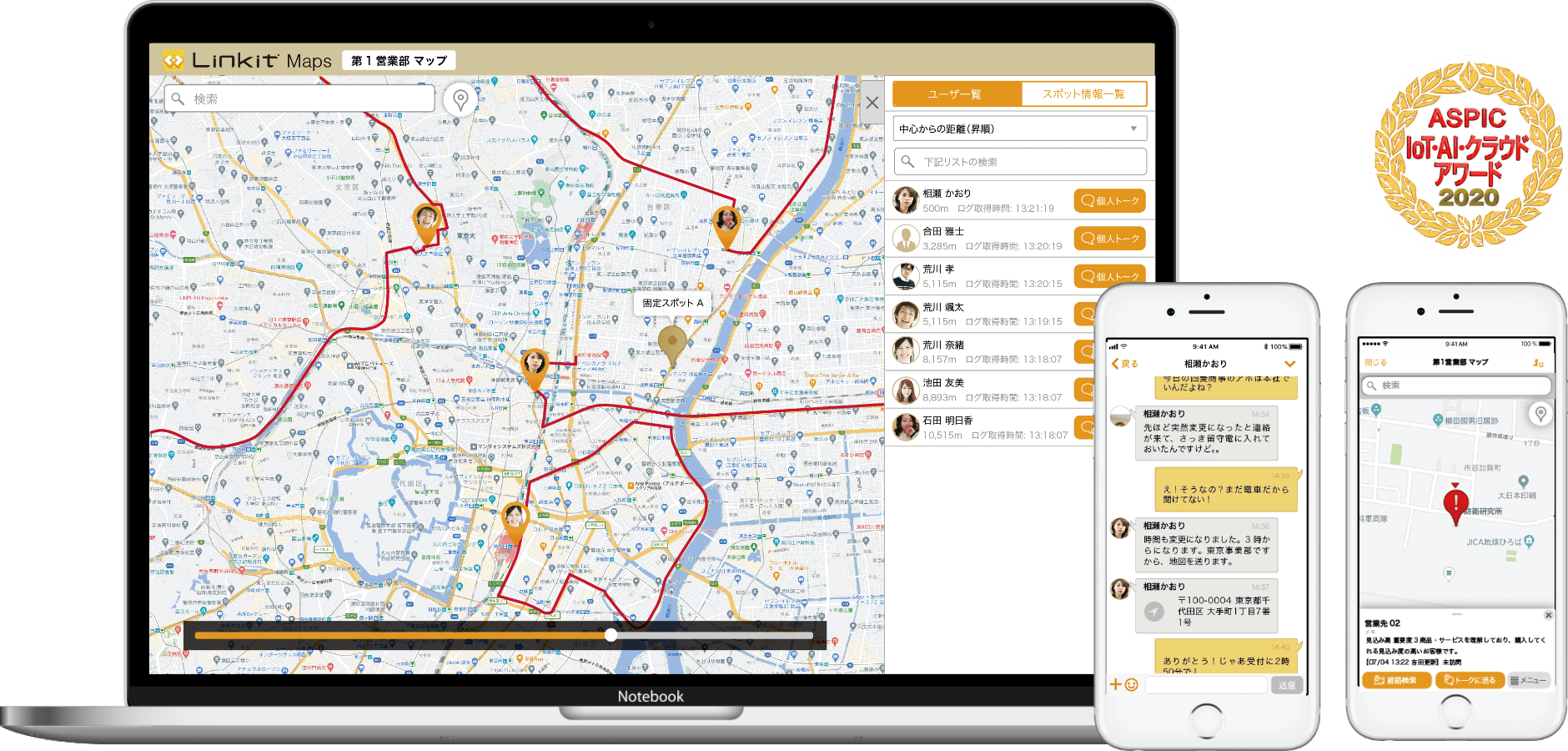Tap the 経路検索 button on the spot card
The image size is (1568, 751).
[1398, 680]
